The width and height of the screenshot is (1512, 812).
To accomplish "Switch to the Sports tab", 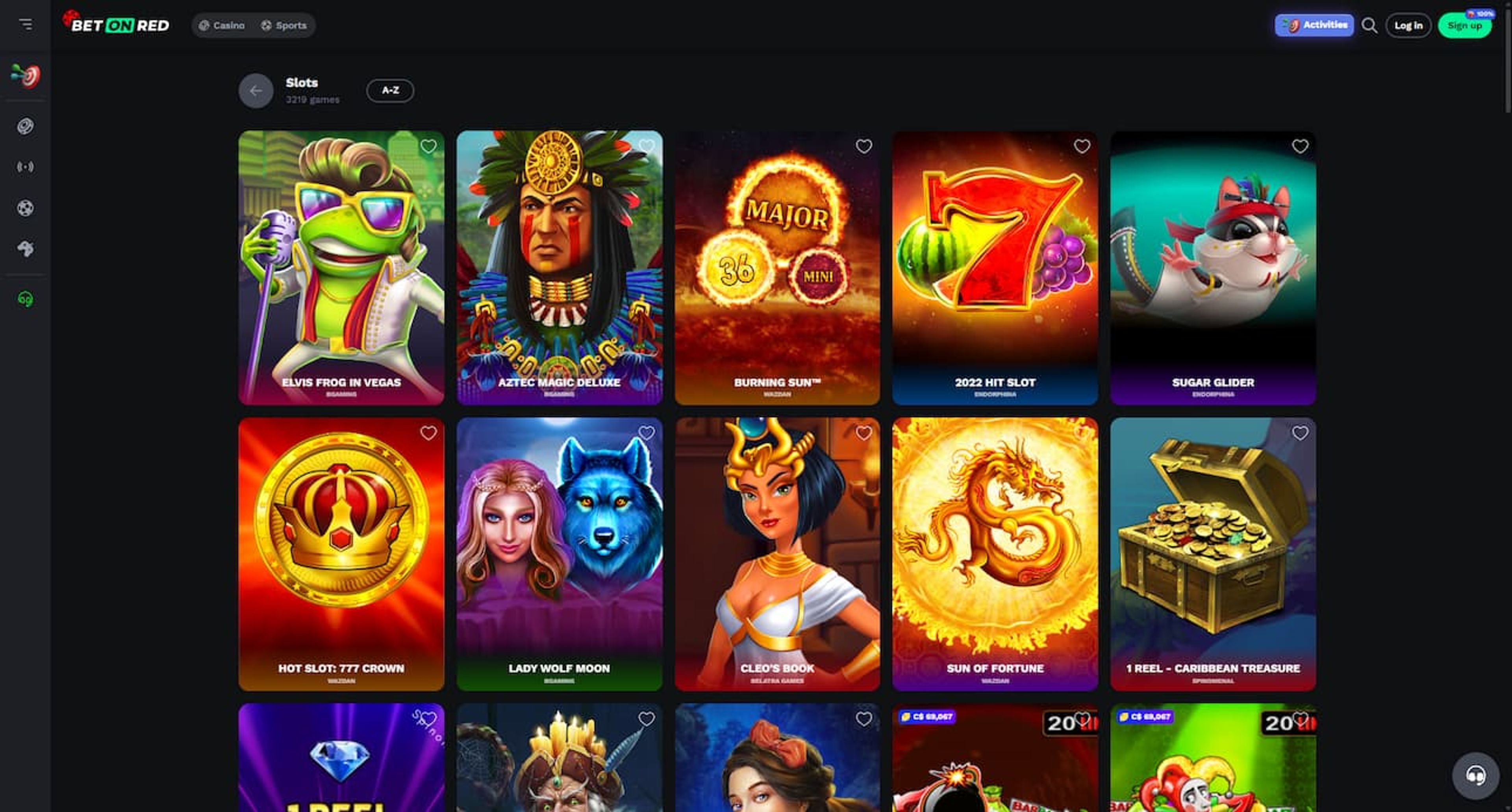I will (284, 25).
